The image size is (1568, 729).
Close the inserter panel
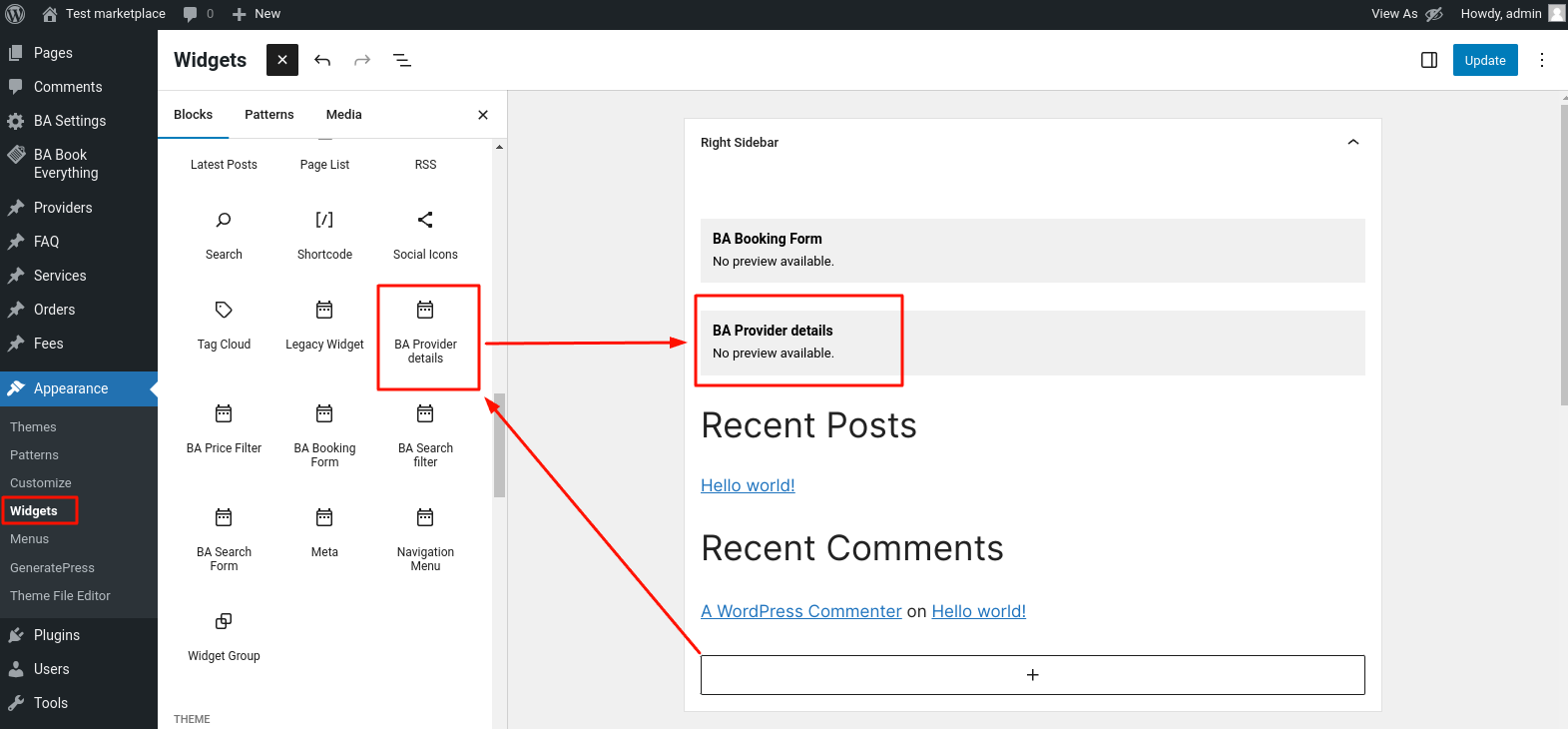(483, 115)
